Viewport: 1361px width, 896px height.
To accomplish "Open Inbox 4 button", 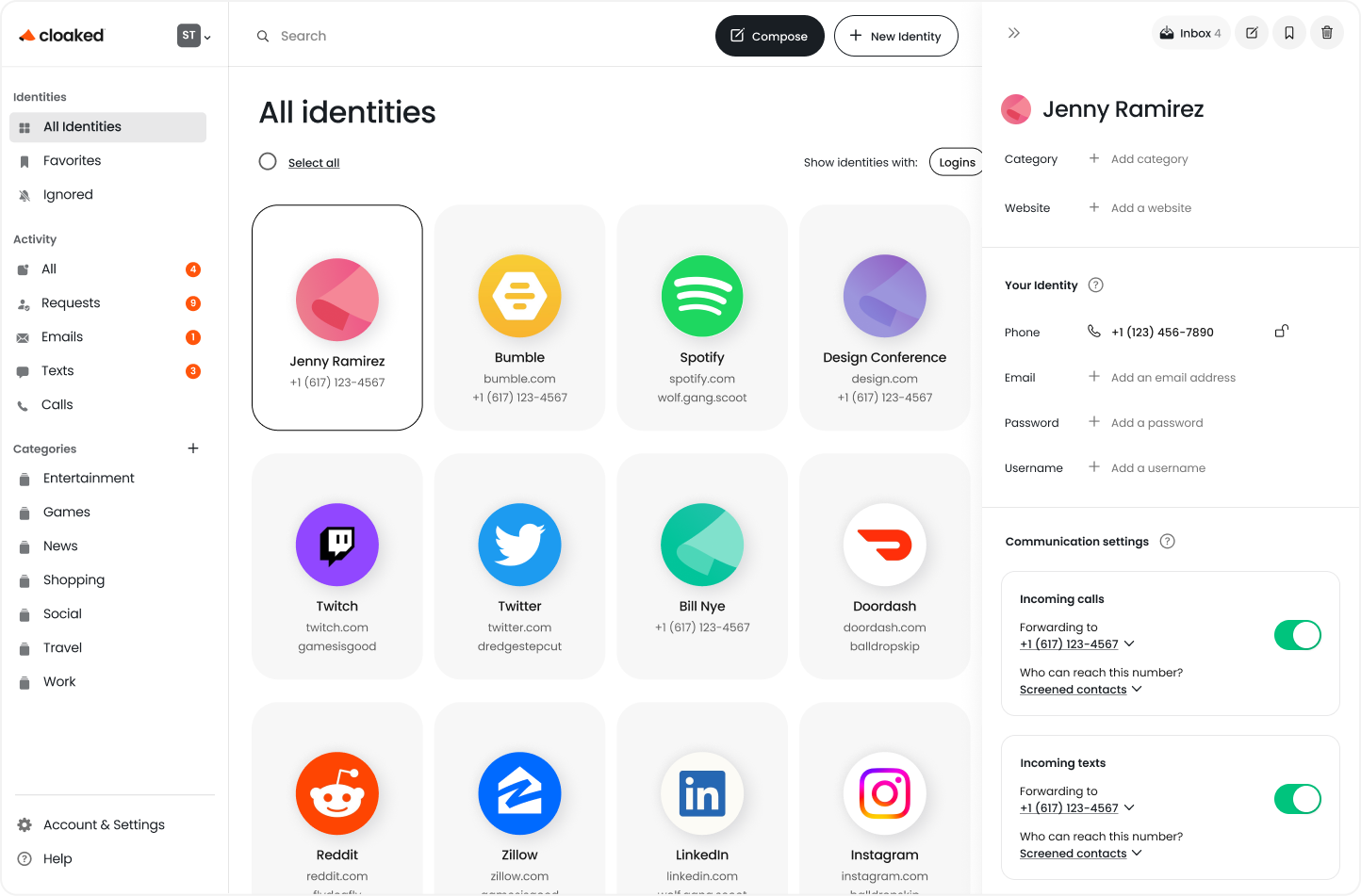I will pos(1190,33).
